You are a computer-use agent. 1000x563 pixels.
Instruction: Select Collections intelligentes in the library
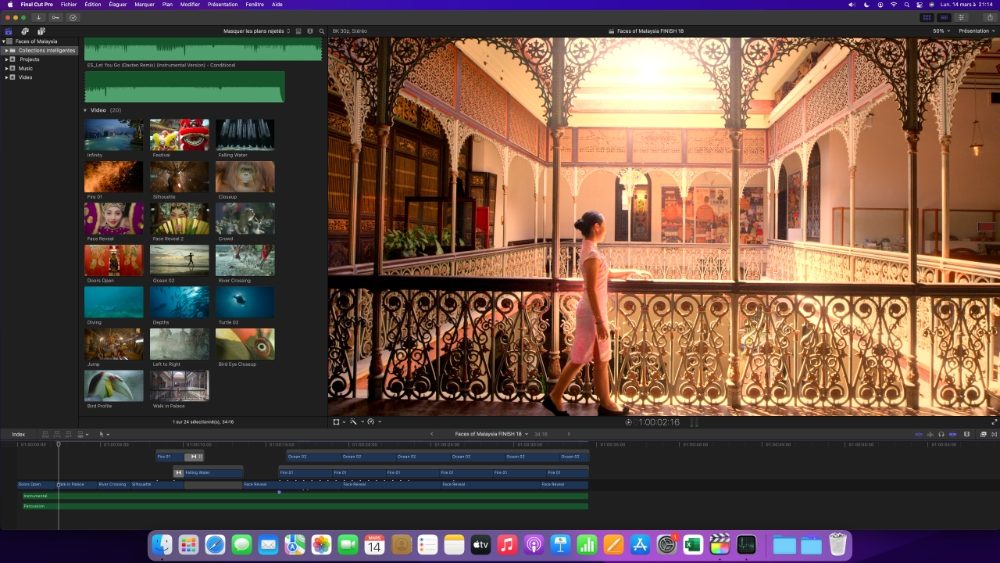click(46, 50)
